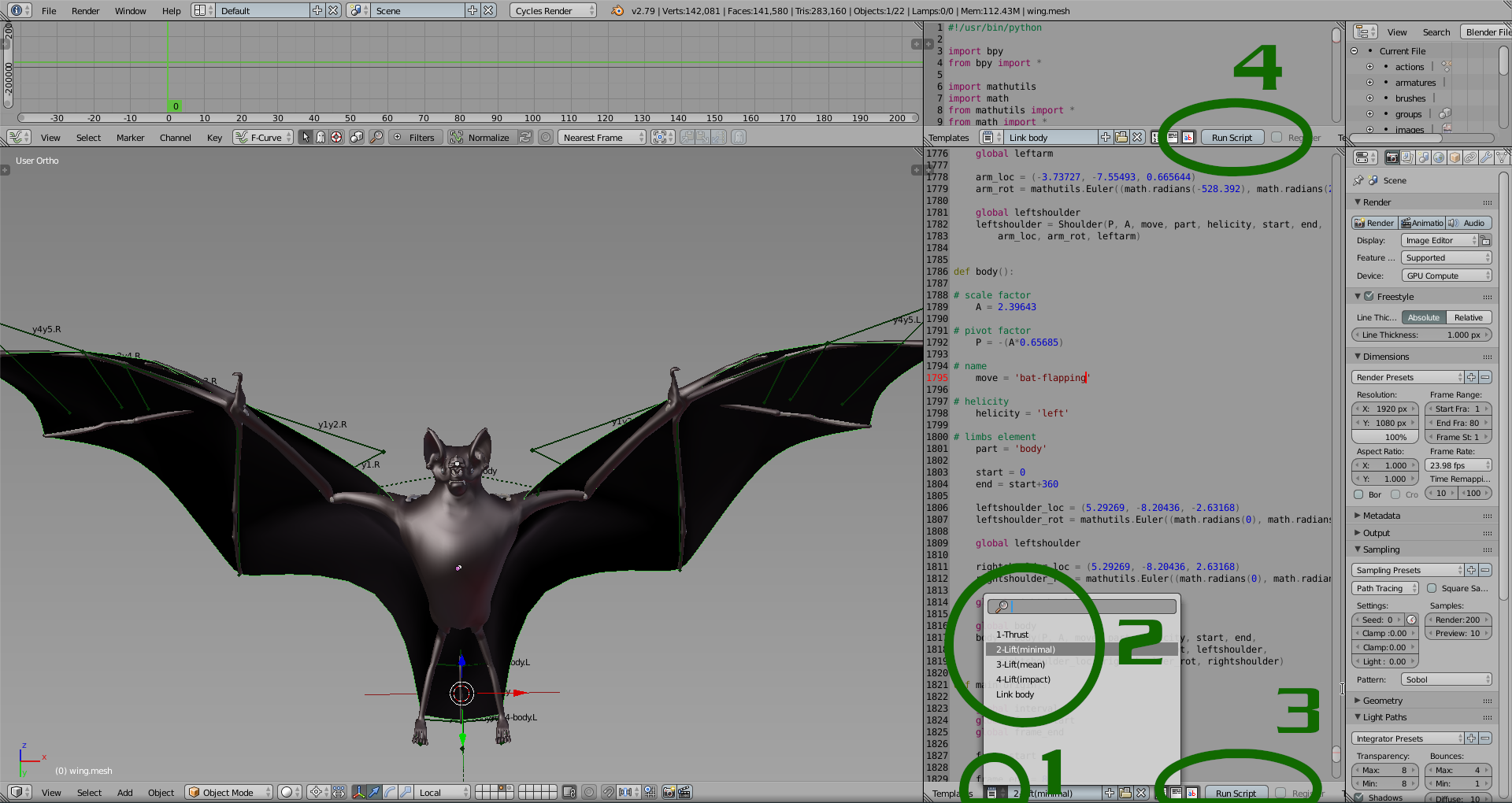Open the Object Mode selector
Viewport: 1512px width, 803px height.
coord(229,792)
